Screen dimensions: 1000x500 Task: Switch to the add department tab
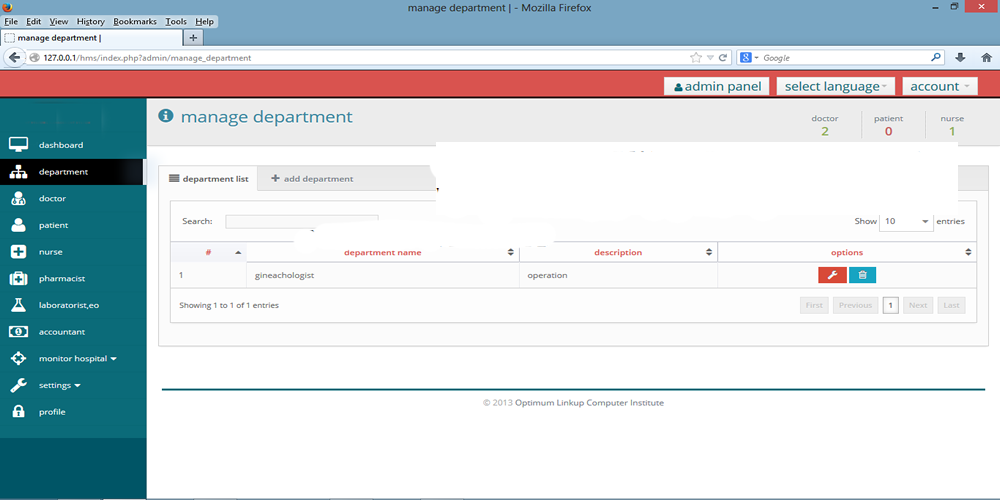pyautogui.click(x=312, y=179)
